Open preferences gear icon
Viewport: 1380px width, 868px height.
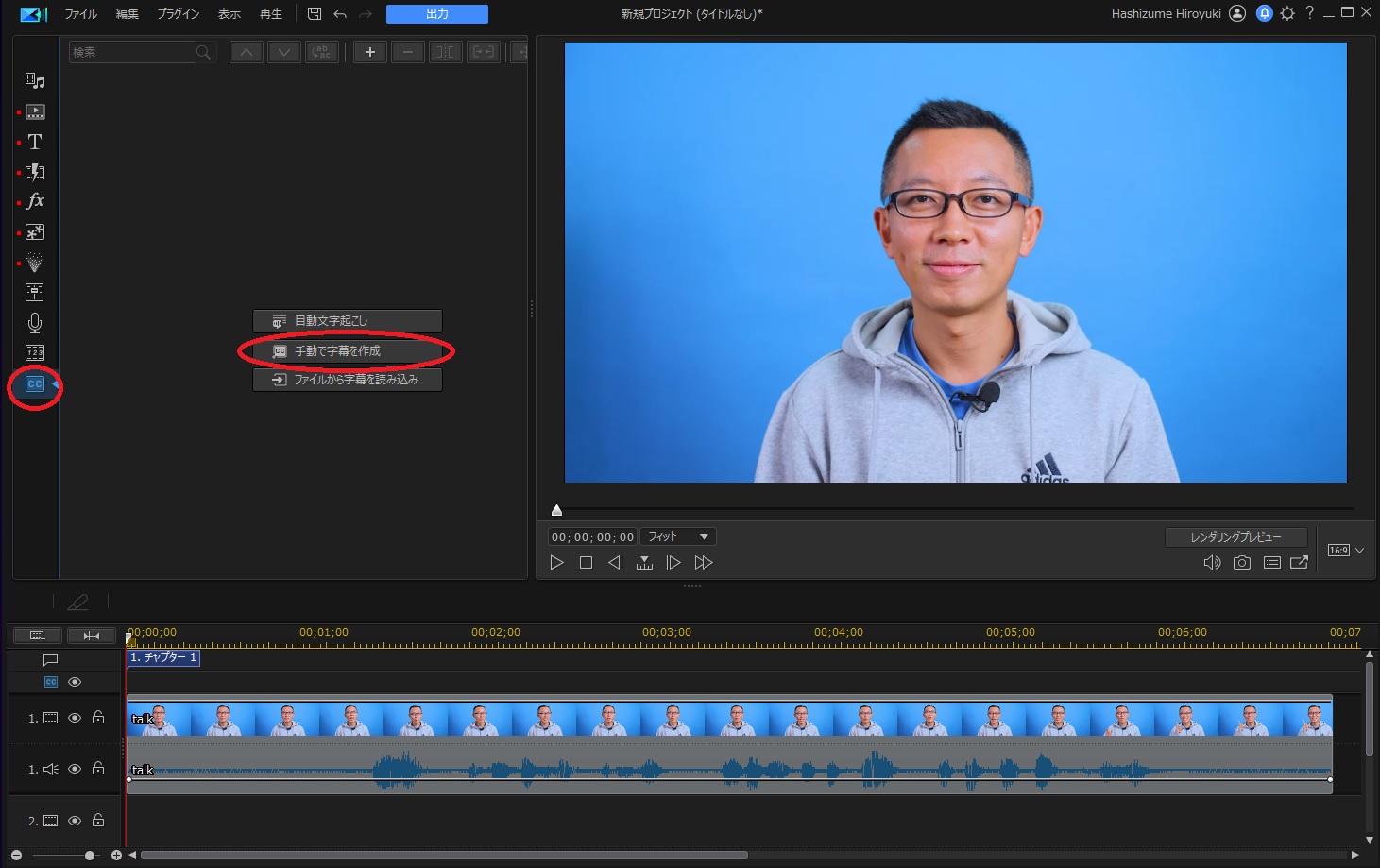(x=1287, y=13)
